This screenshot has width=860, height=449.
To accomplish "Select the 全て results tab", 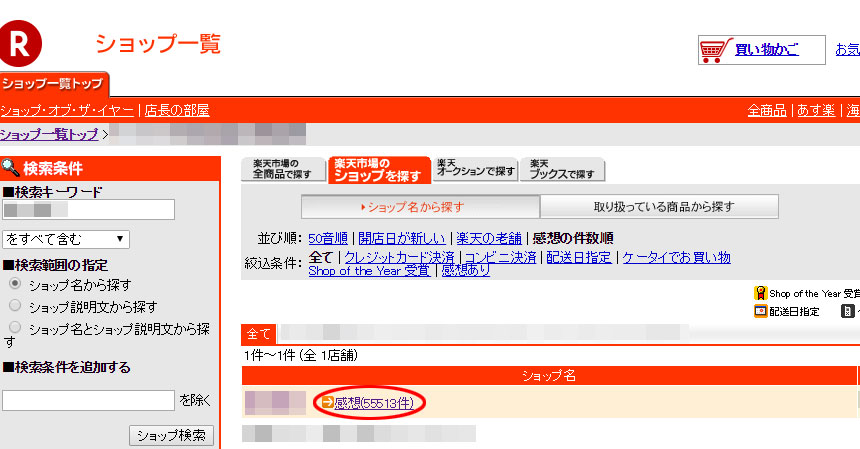I will point(258,334).
